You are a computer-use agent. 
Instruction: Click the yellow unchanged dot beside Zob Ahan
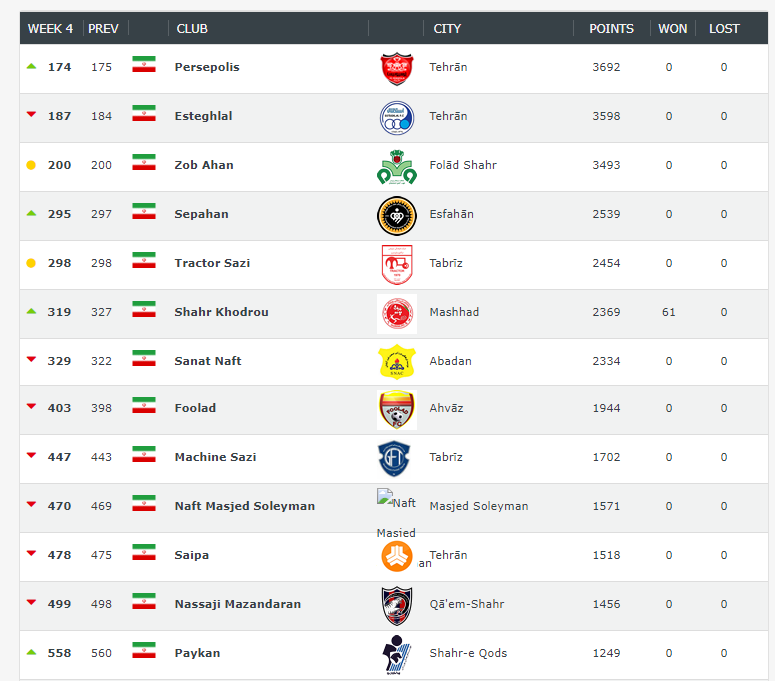click(x=31, y=165)
